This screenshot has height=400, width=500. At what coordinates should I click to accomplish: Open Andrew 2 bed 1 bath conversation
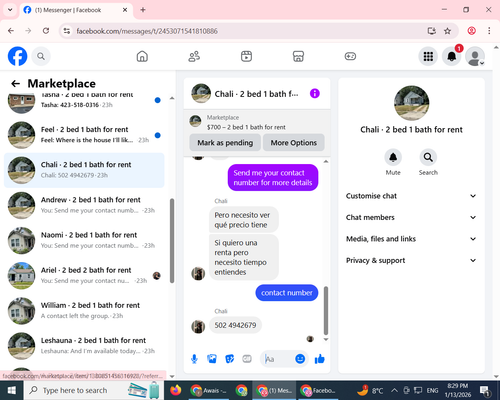[x=84, y=205]
